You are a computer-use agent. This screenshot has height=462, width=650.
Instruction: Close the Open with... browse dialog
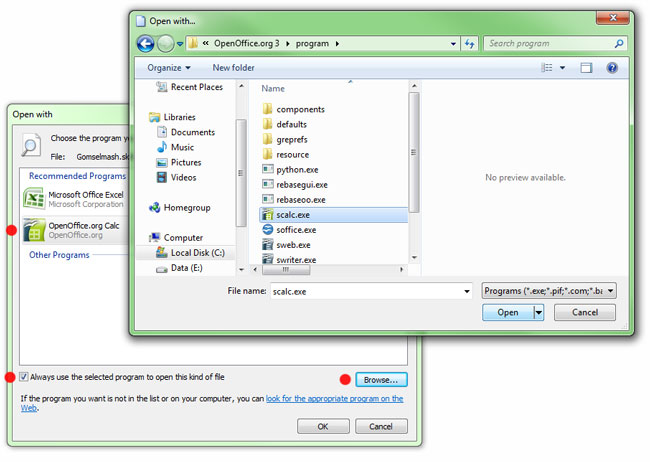613,17
